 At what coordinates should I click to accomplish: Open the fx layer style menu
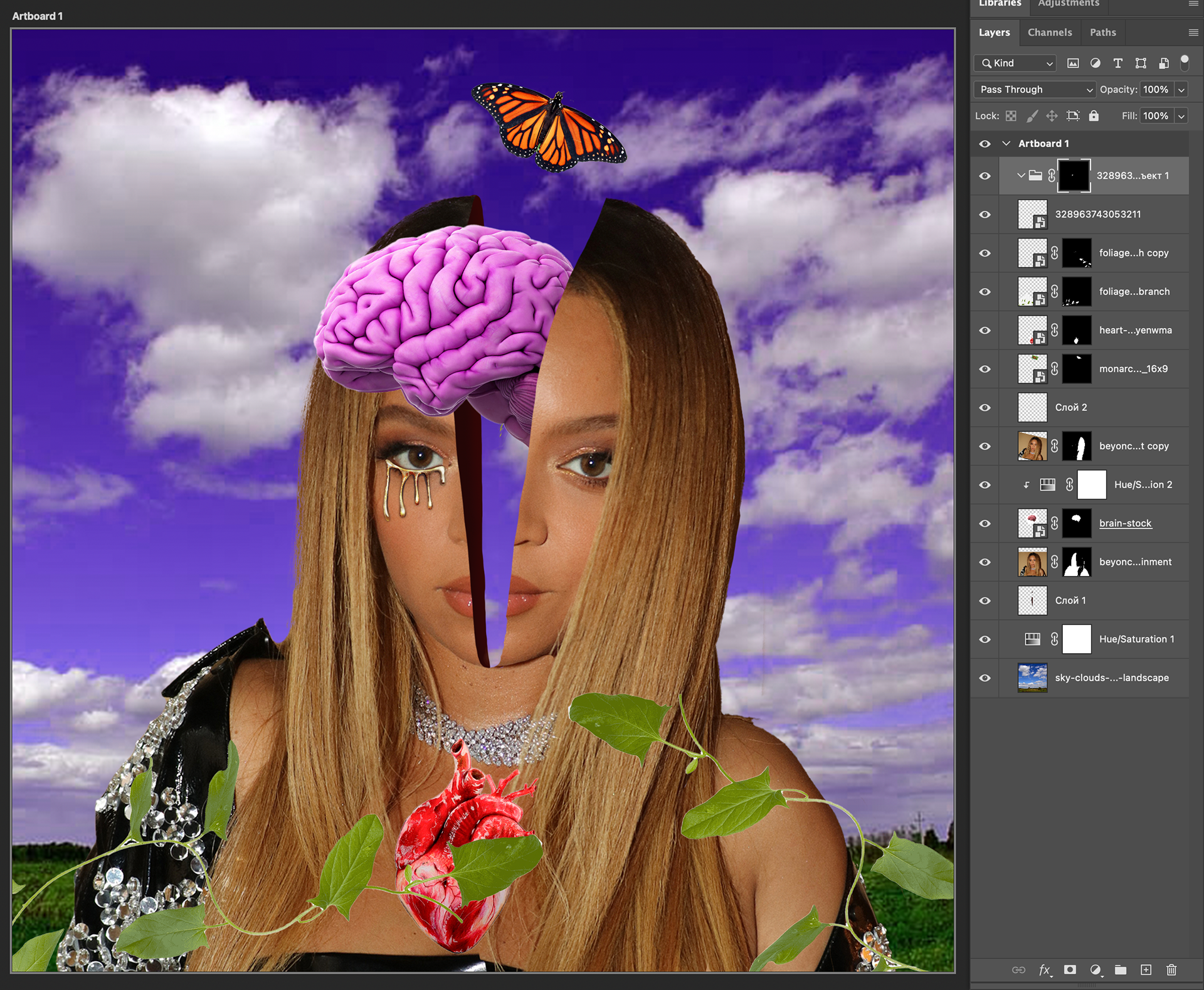1044,970
